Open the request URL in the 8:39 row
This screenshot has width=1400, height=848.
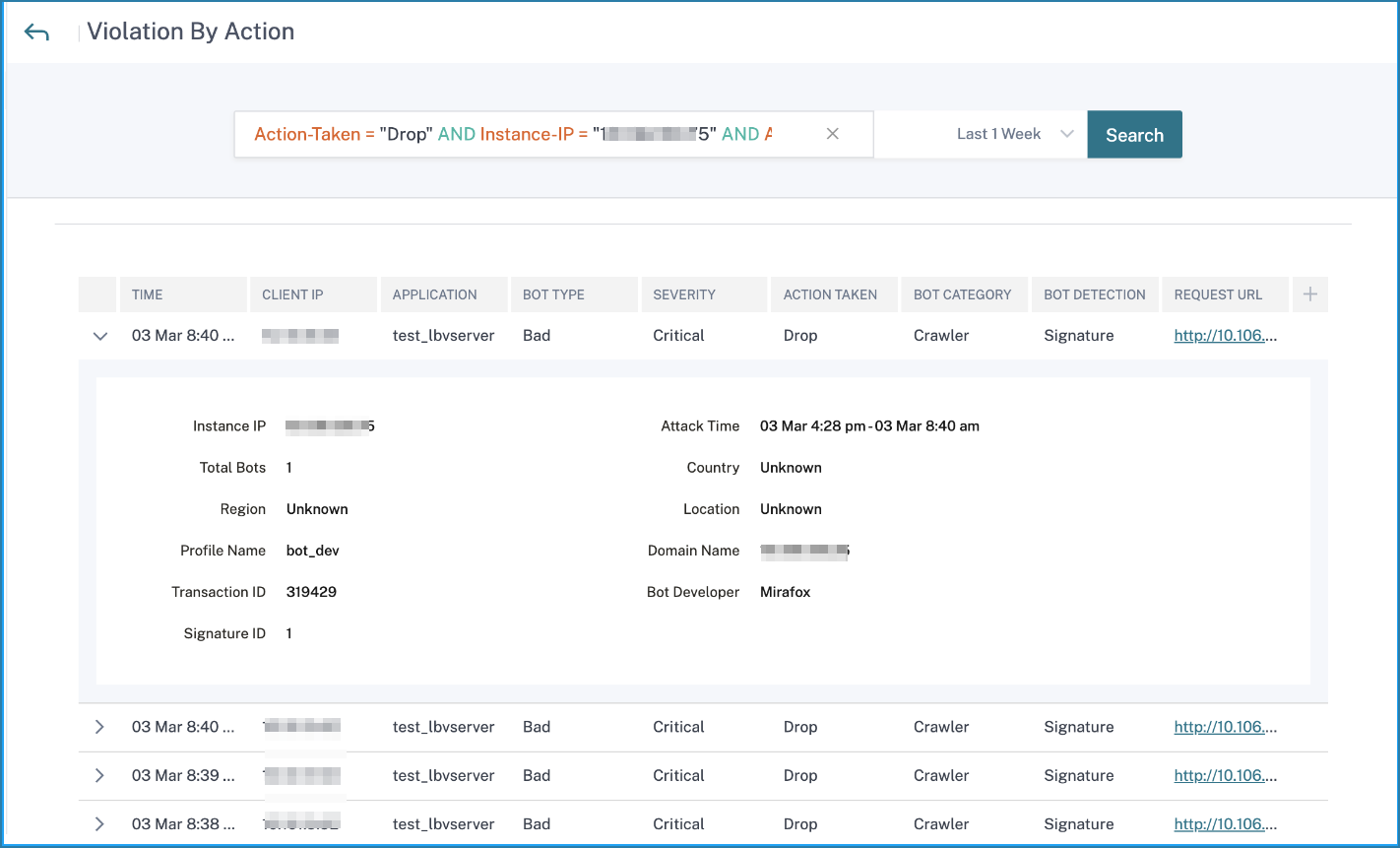1226,775
